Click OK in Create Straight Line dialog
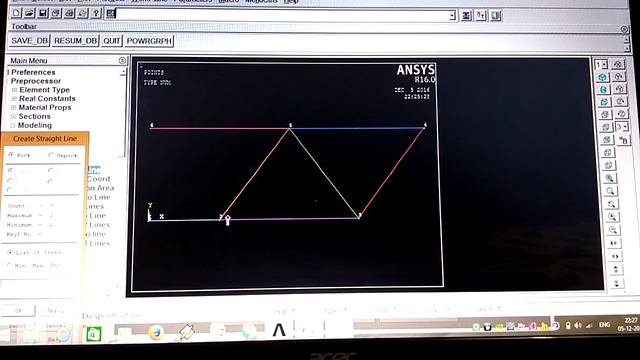Screen dimensions: 640x360 pos(18,311)
